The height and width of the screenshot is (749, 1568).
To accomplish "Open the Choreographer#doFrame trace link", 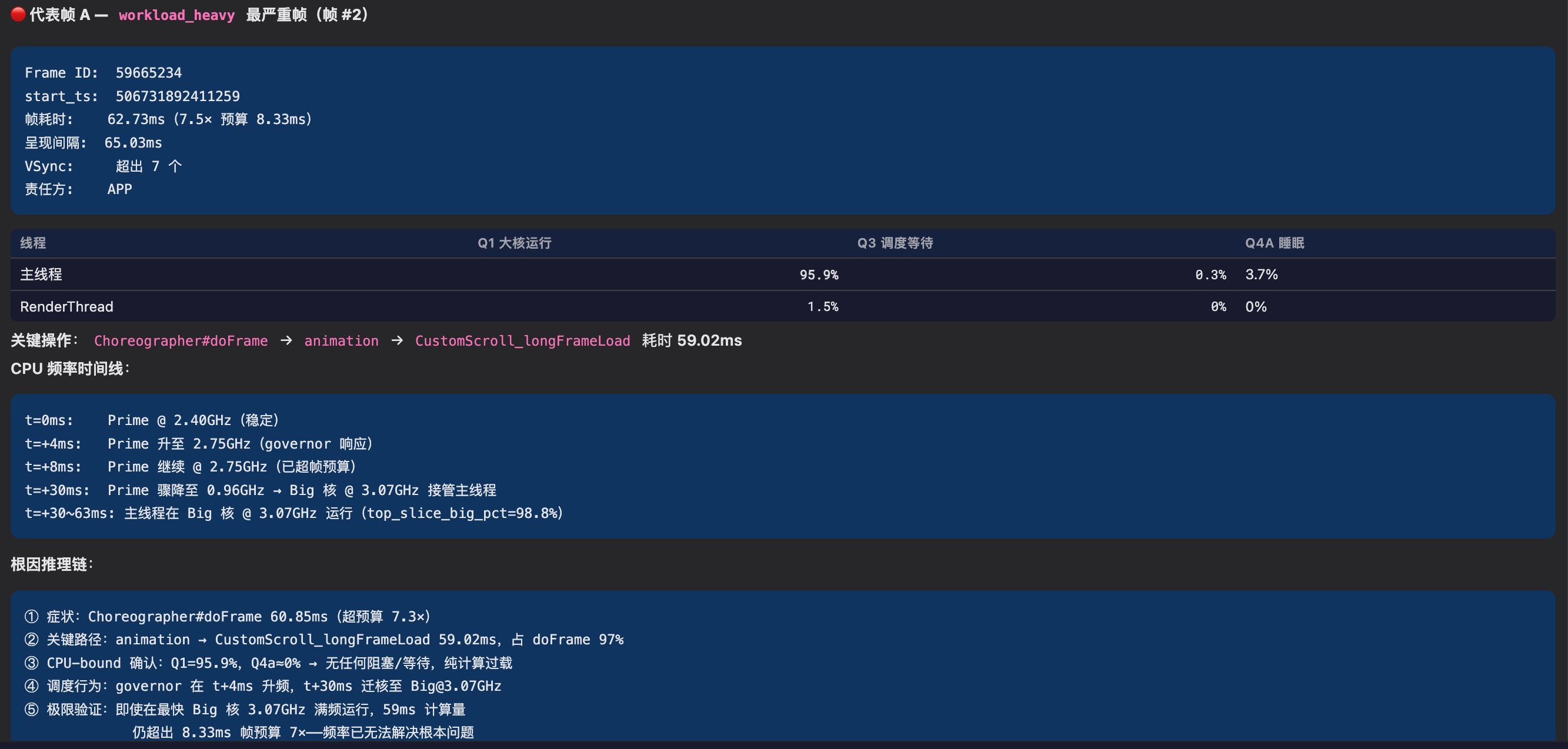I will click(181, 341).
